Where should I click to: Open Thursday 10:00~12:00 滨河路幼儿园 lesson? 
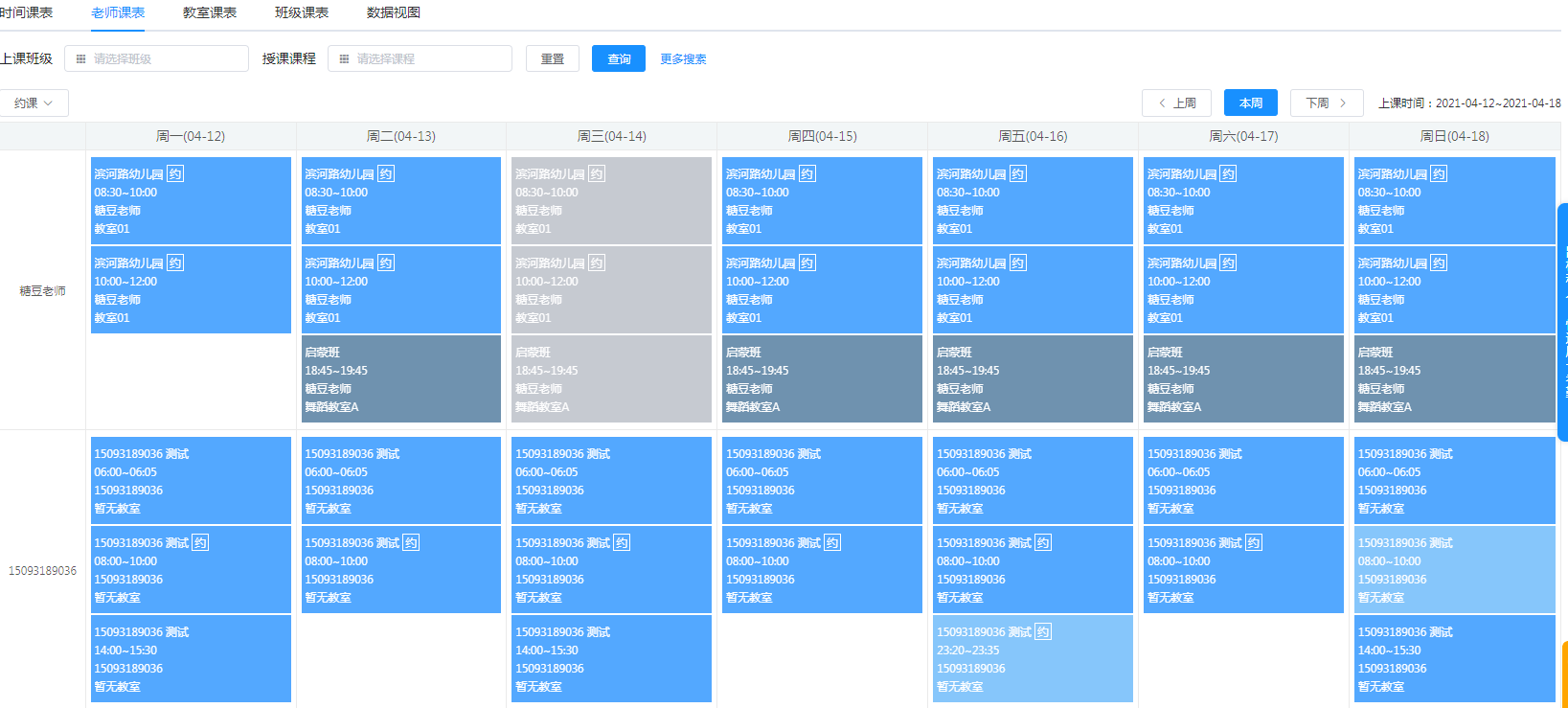pyautogui.click(x=823, y=289)
